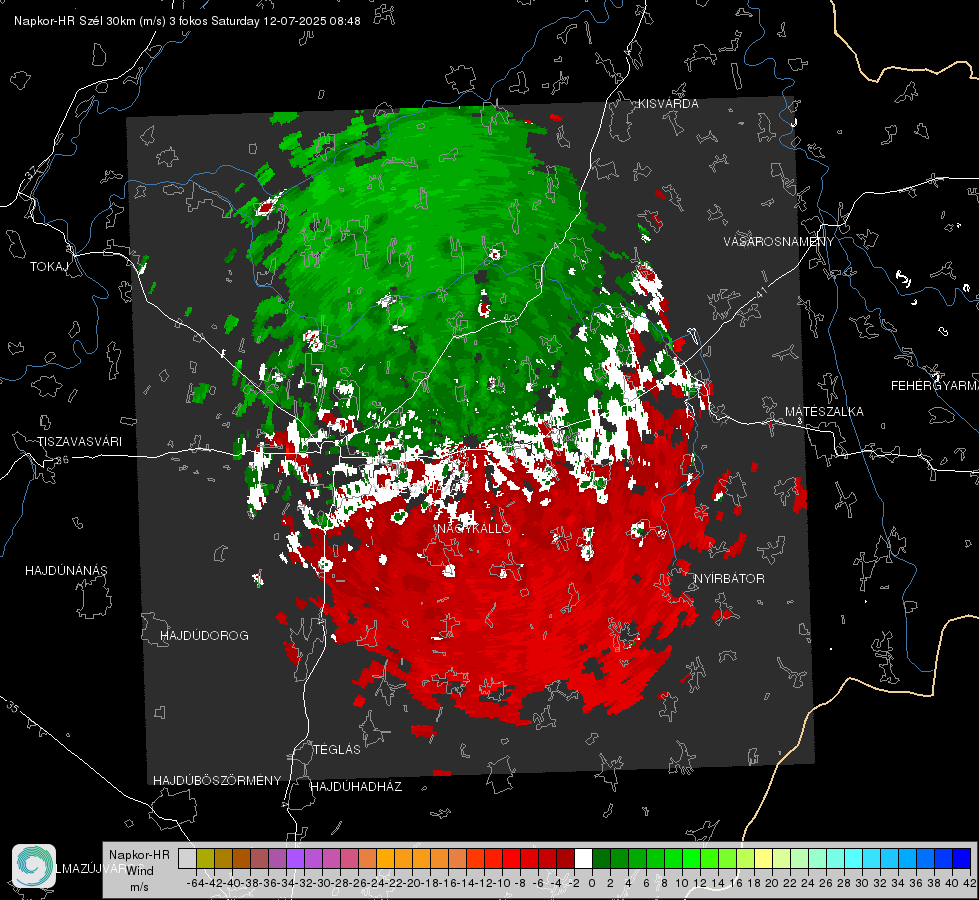The image size is (979, 900).
Task: Click the m/s unit label in legend
Action: pyautogui.click(x=139, y=888)
